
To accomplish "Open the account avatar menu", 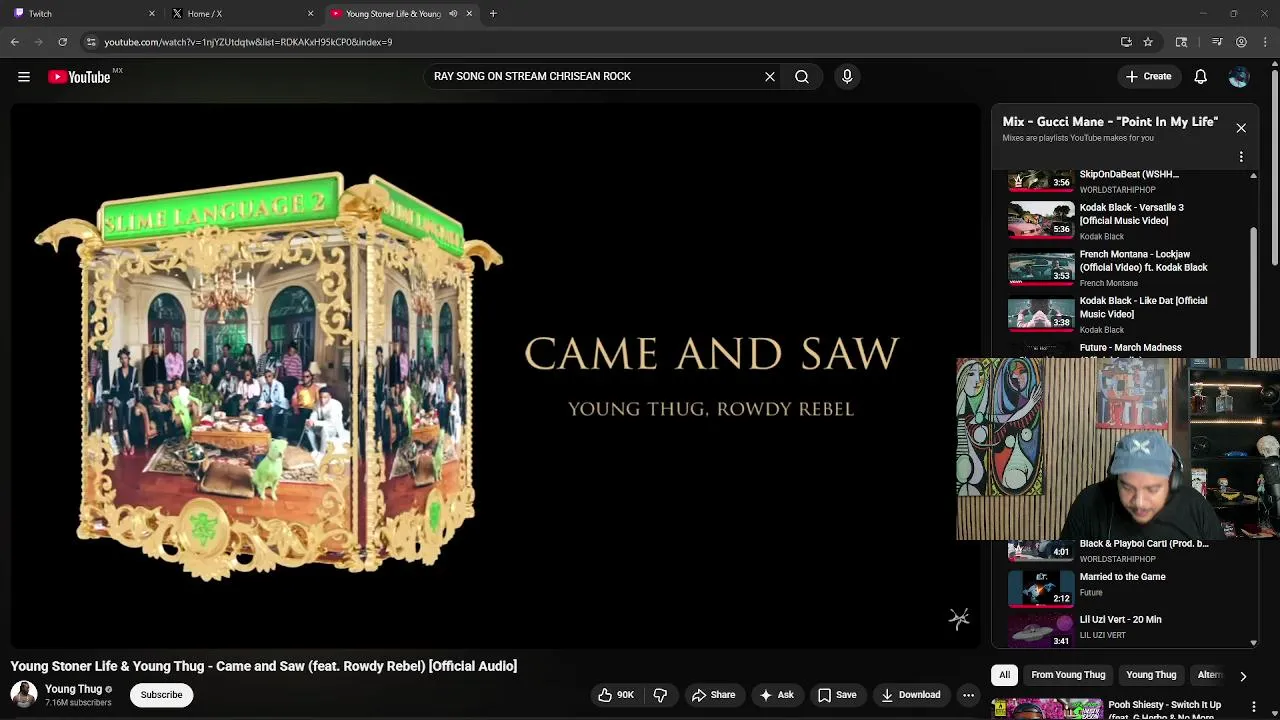I will click(1239, 77).
